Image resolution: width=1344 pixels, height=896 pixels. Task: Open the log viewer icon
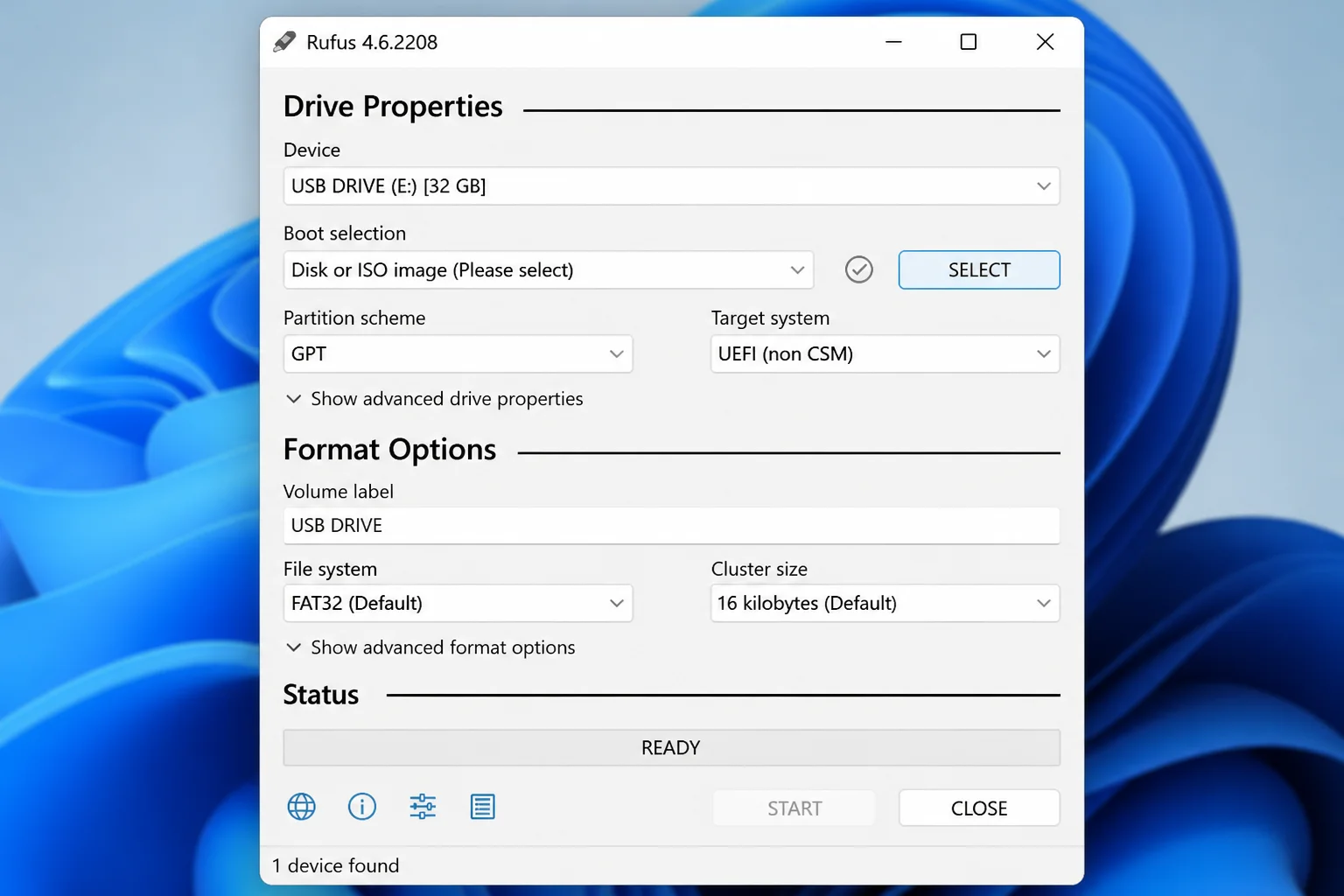point(482,807)
